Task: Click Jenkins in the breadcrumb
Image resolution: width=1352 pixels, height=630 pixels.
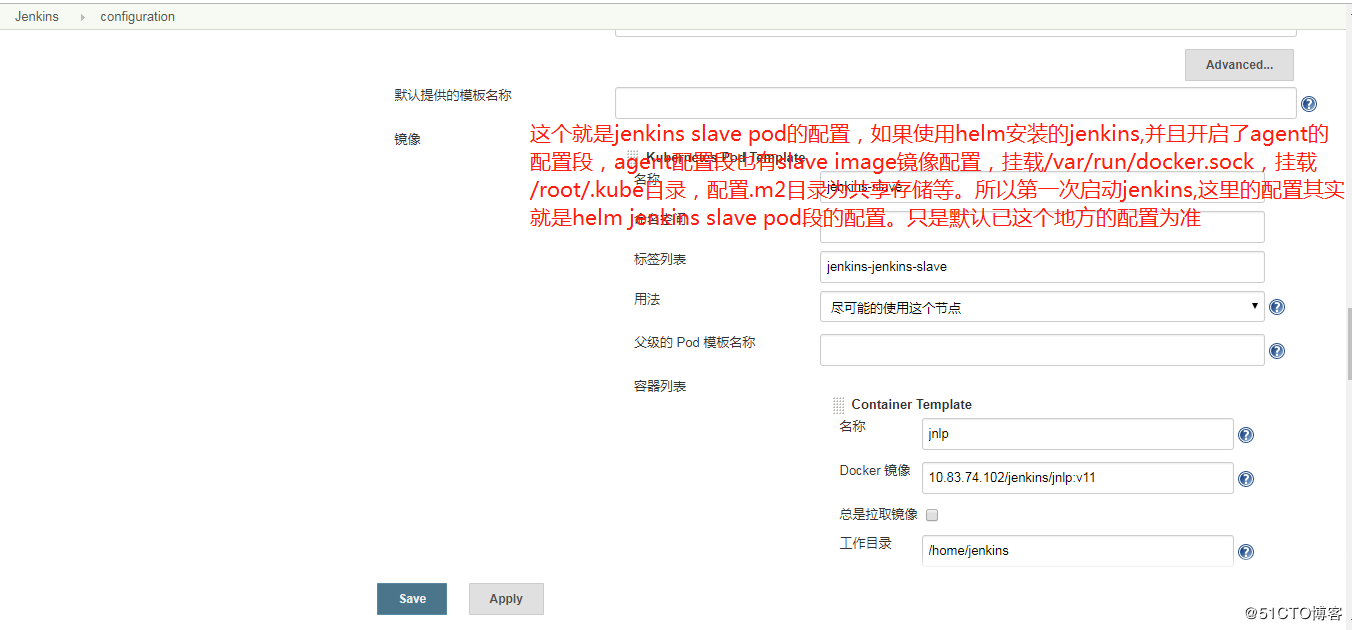Action: click(37, 16)
